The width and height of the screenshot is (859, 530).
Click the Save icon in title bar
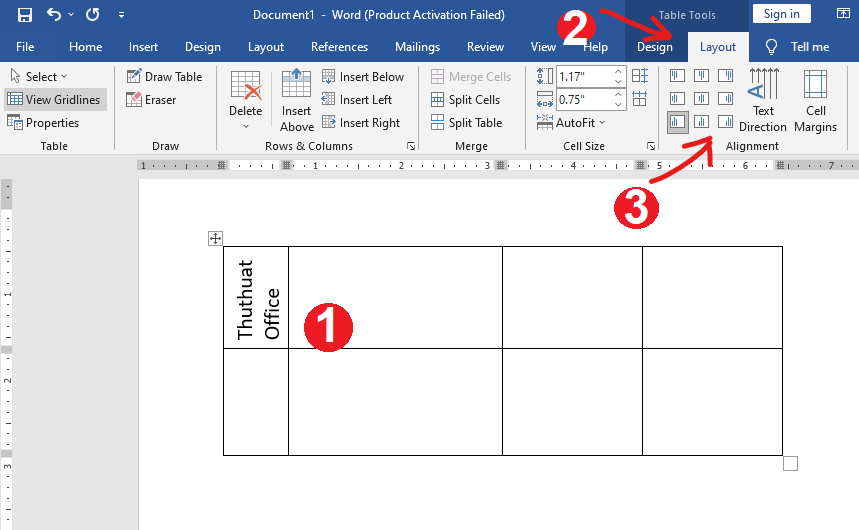25,15
